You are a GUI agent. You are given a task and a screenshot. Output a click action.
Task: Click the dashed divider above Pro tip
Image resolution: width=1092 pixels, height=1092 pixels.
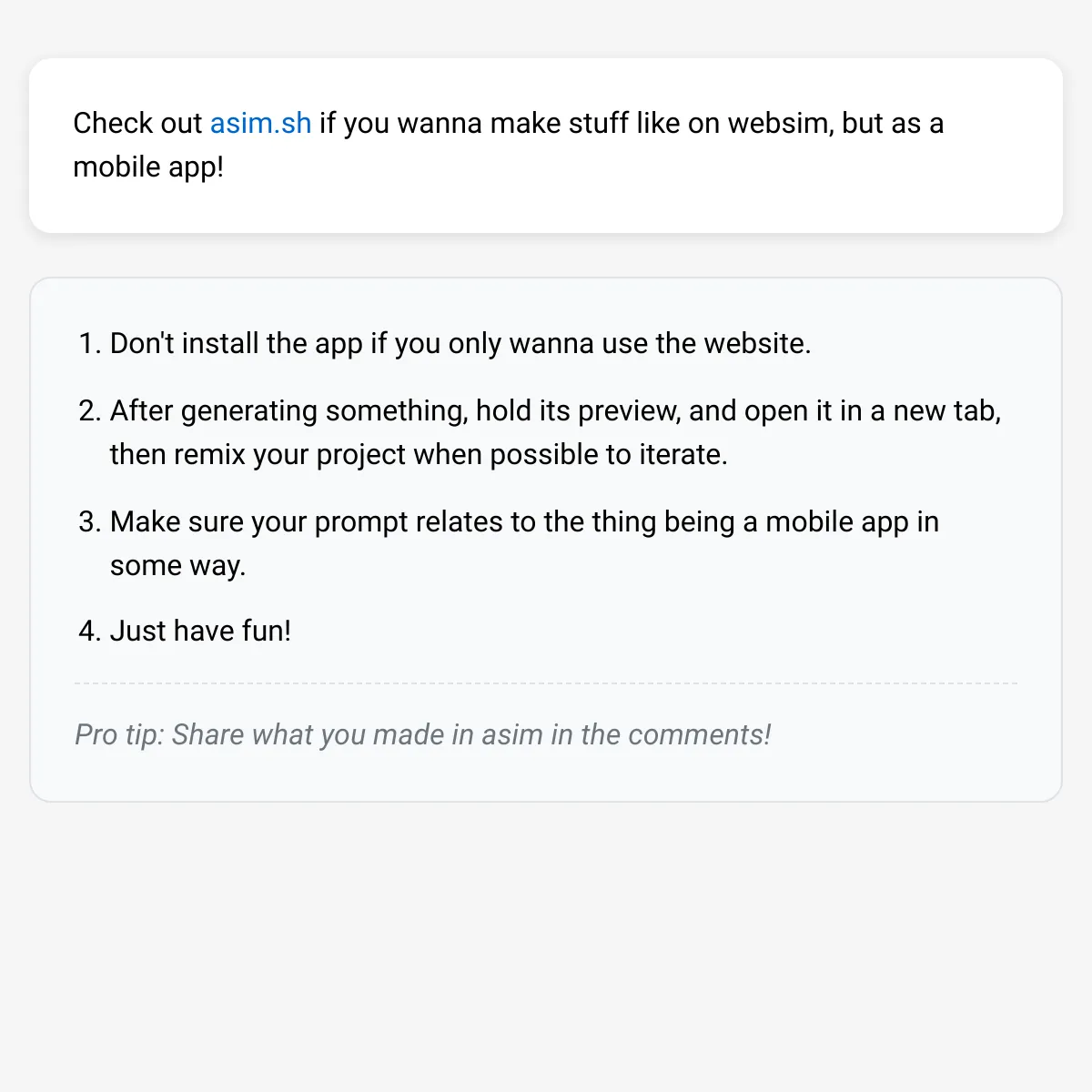pyautogui.click(x=546, y=682)
